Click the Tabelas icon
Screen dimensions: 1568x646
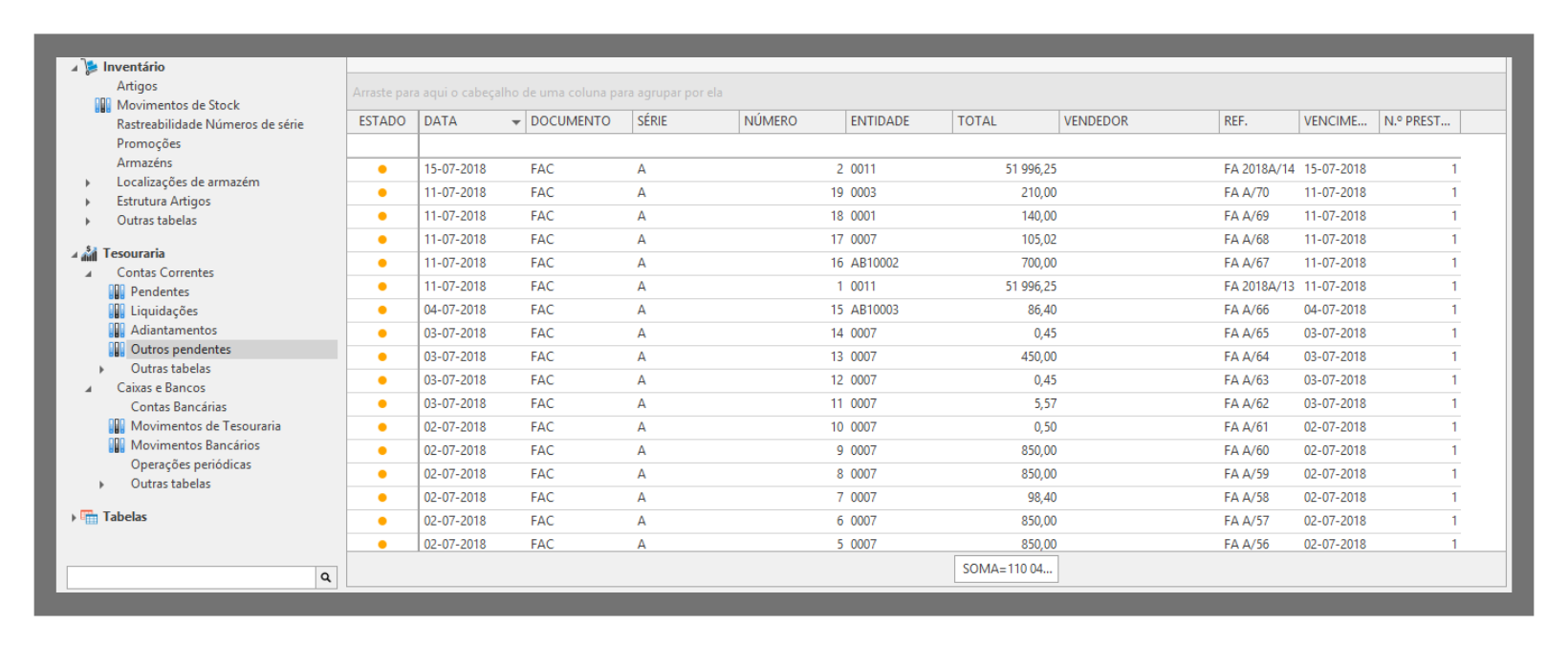[90, 517]
